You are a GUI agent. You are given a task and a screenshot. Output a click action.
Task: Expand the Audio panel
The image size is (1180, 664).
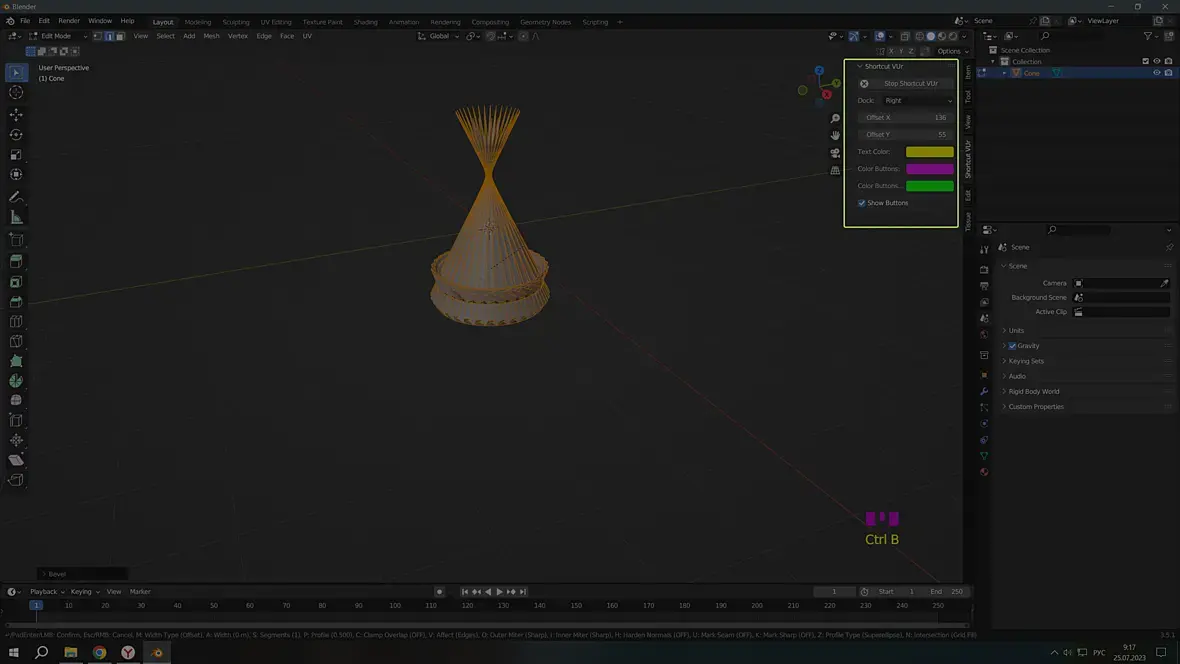tap(1017, 376)
